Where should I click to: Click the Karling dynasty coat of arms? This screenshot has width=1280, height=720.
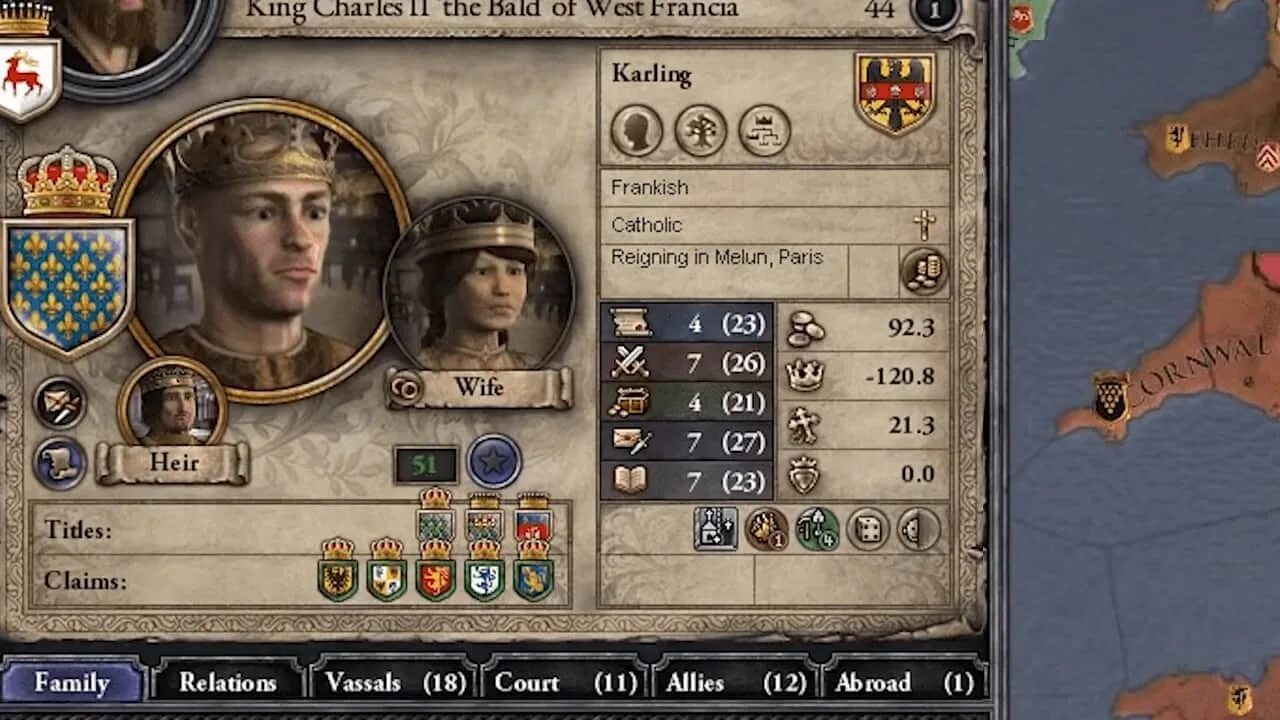(x=894, y=94)
